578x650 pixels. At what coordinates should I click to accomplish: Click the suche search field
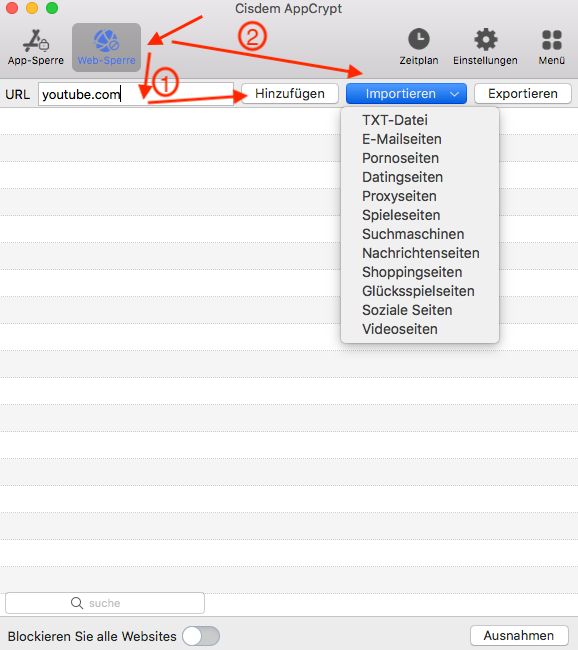tap(105, 603)
